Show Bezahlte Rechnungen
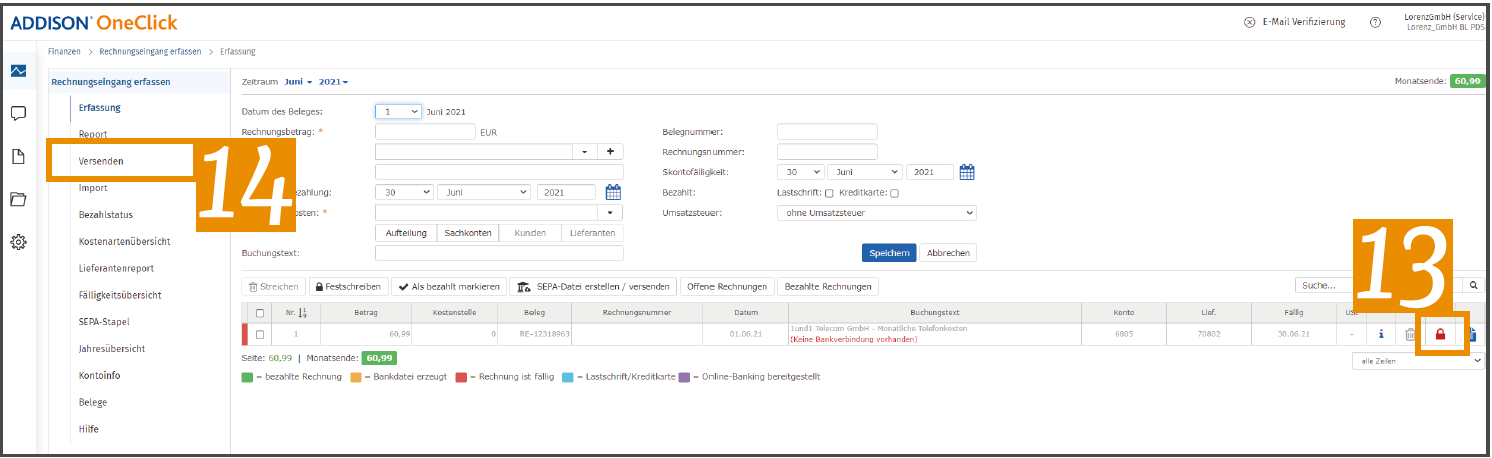 pyautogui.click(x=827, y=286)
